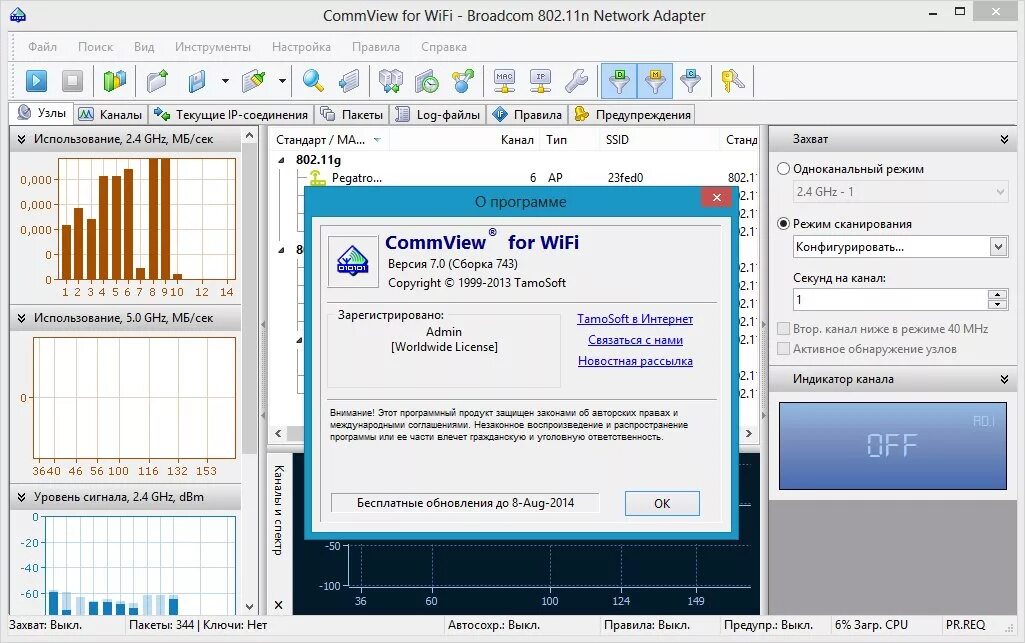Open the IP aliases toolbar icon

point(541,81)
